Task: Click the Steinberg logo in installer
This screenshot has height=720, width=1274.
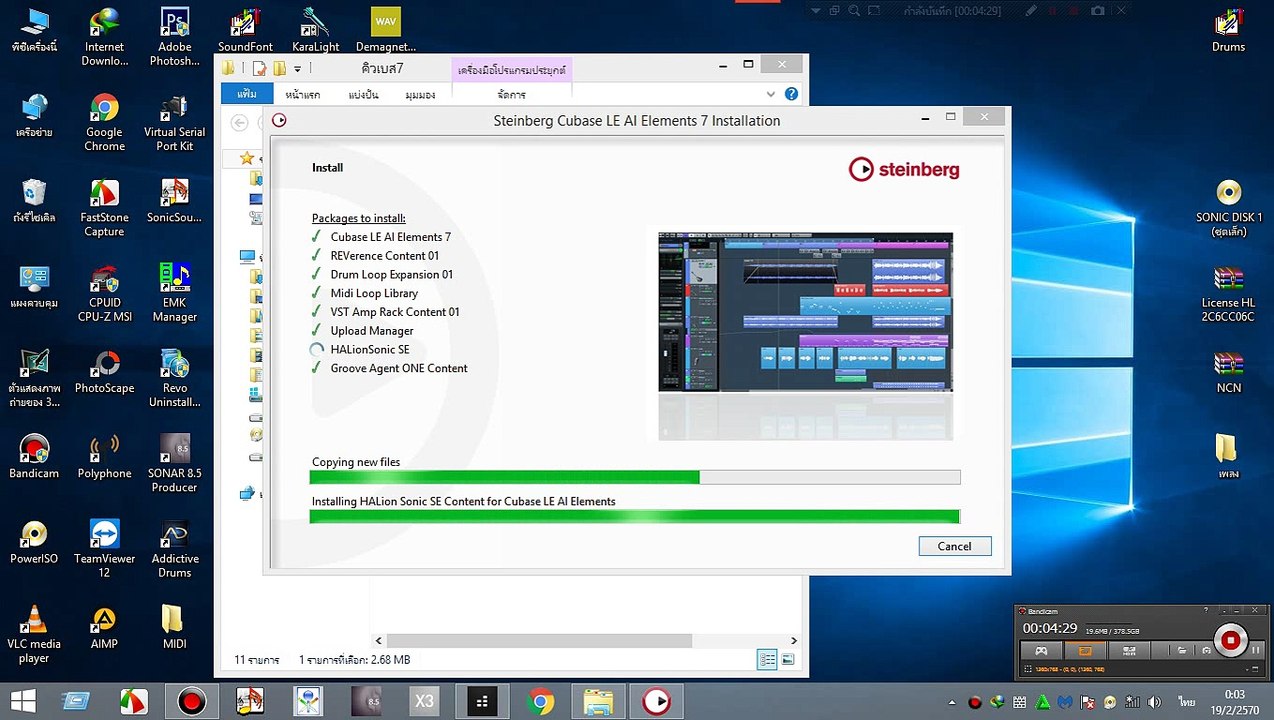Action: (904, 169)
